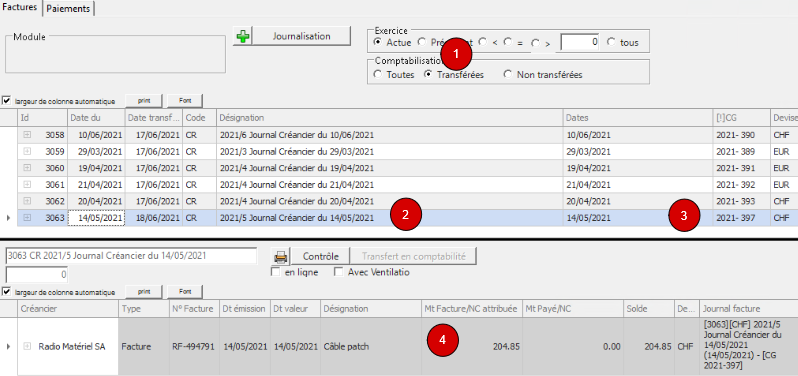Click CG cell 2021- 397

[x=742, y=218]
